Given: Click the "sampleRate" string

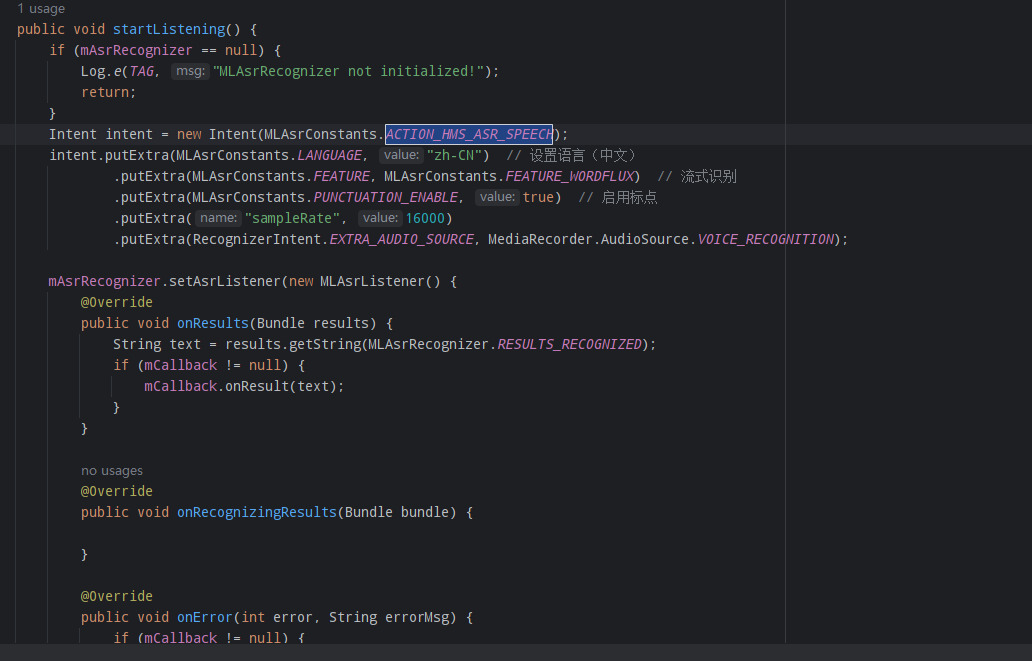Looking at the screenshot, I should [x=292, y=219].
